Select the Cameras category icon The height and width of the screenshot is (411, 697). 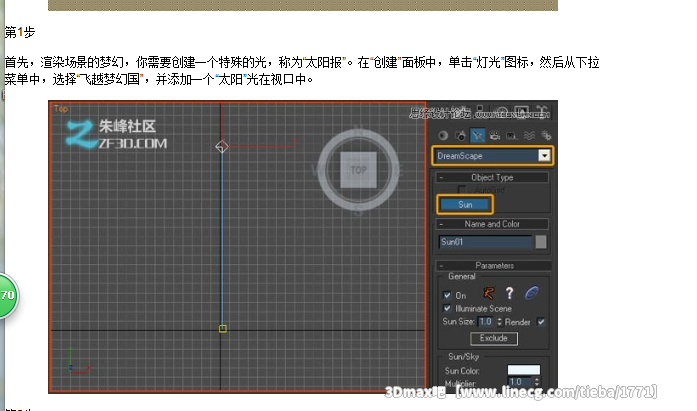(495, 136)
